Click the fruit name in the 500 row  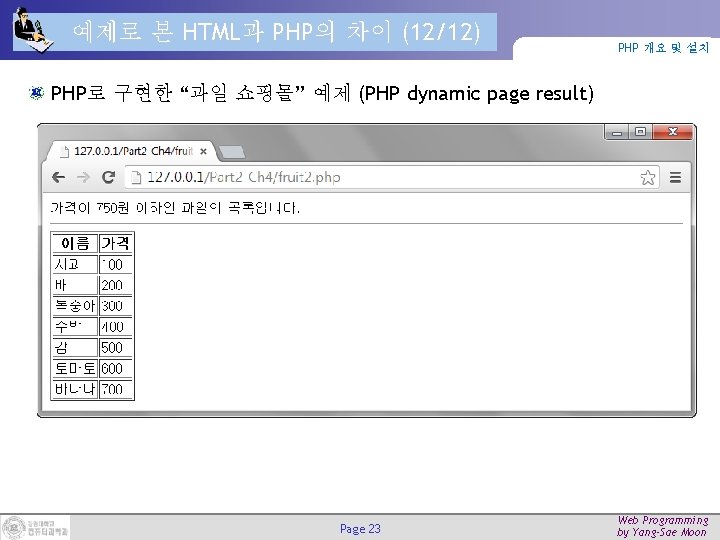[75, 347]
